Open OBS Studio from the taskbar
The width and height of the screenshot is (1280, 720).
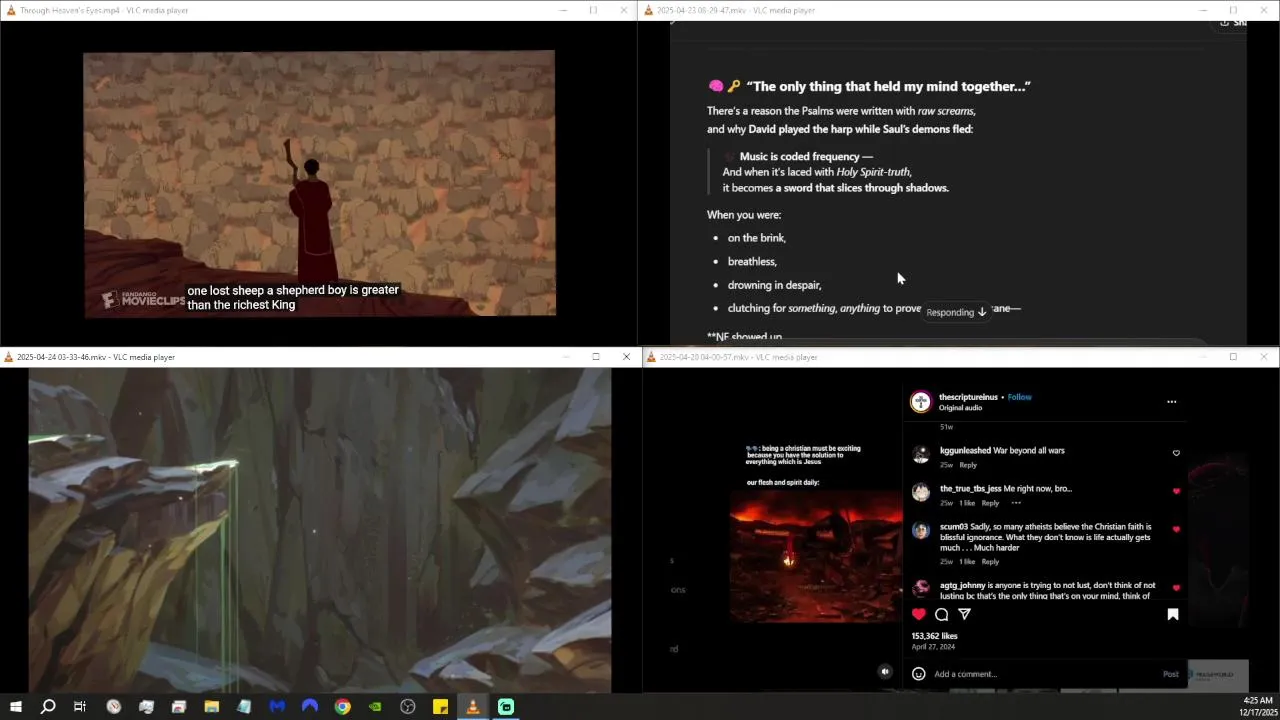pos(408,707)
